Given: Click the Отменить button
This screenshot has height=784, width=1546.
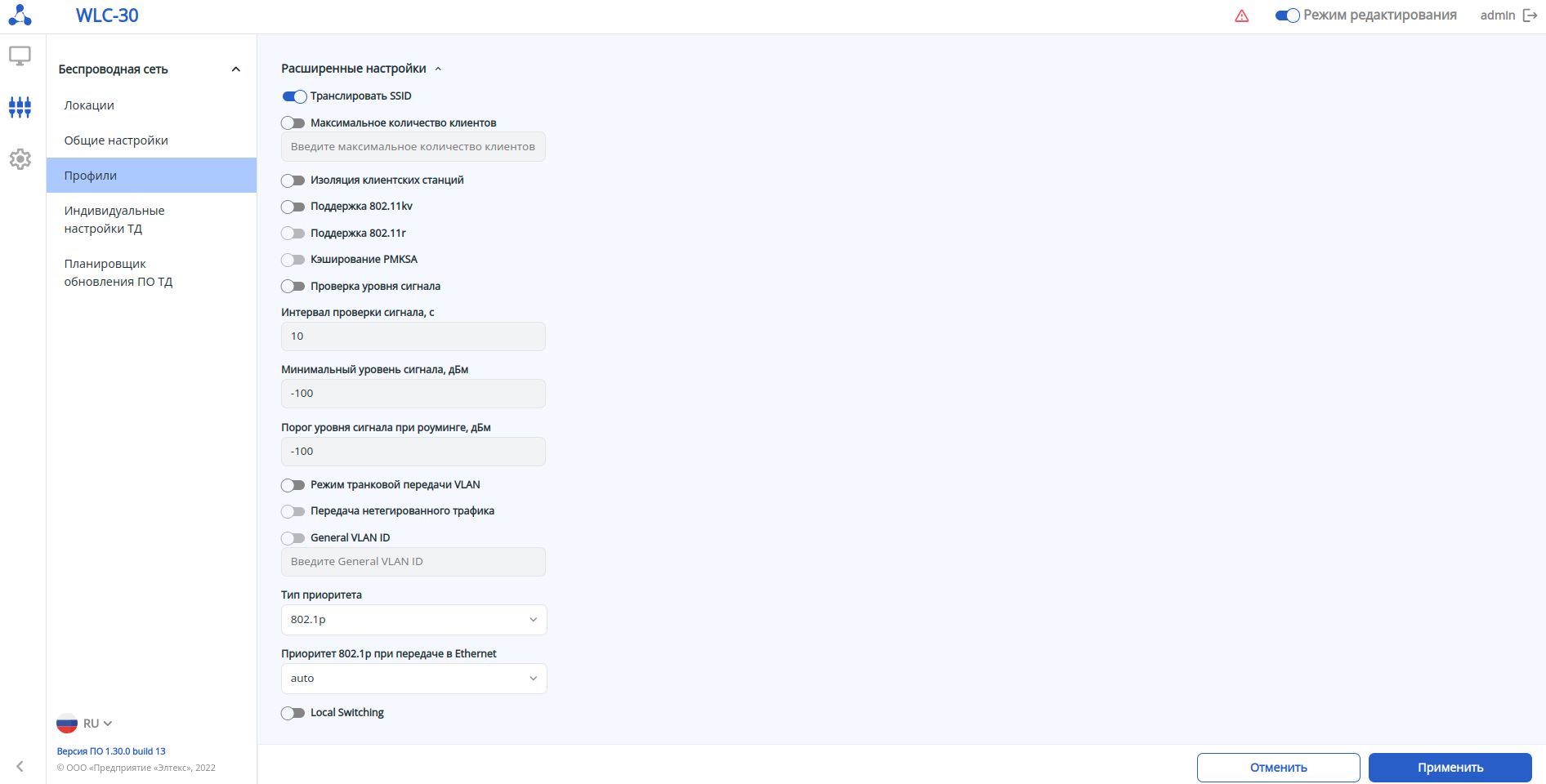Looking at the screenshot, I should tap(1278, 768).
